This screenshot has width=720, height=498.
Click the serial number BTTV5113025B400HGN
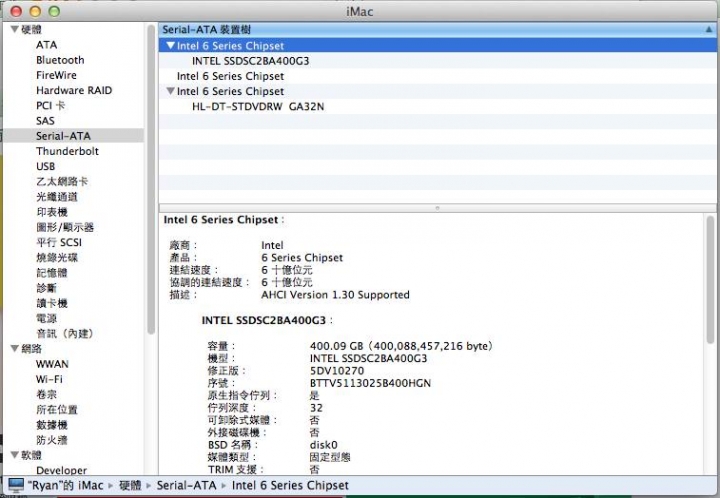click(370, 383)
